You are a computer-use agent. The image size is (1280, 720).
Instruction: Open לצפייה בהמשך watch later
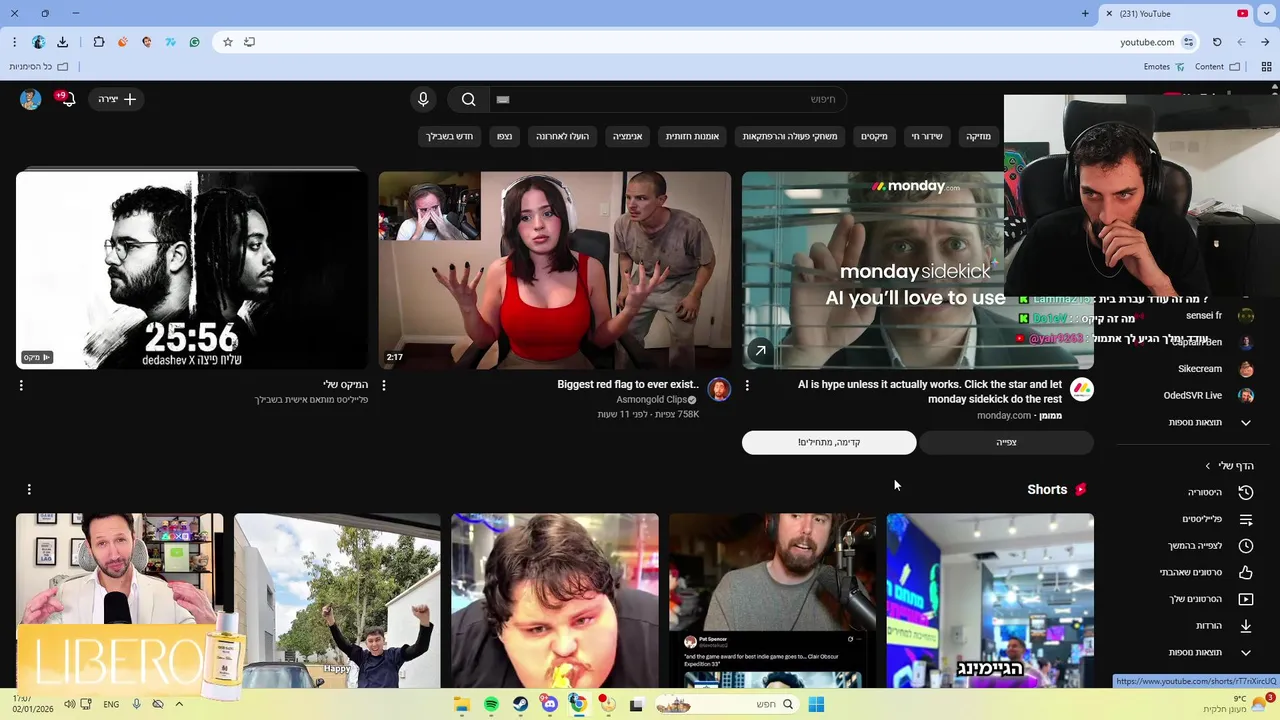[x=1210, y=546]
